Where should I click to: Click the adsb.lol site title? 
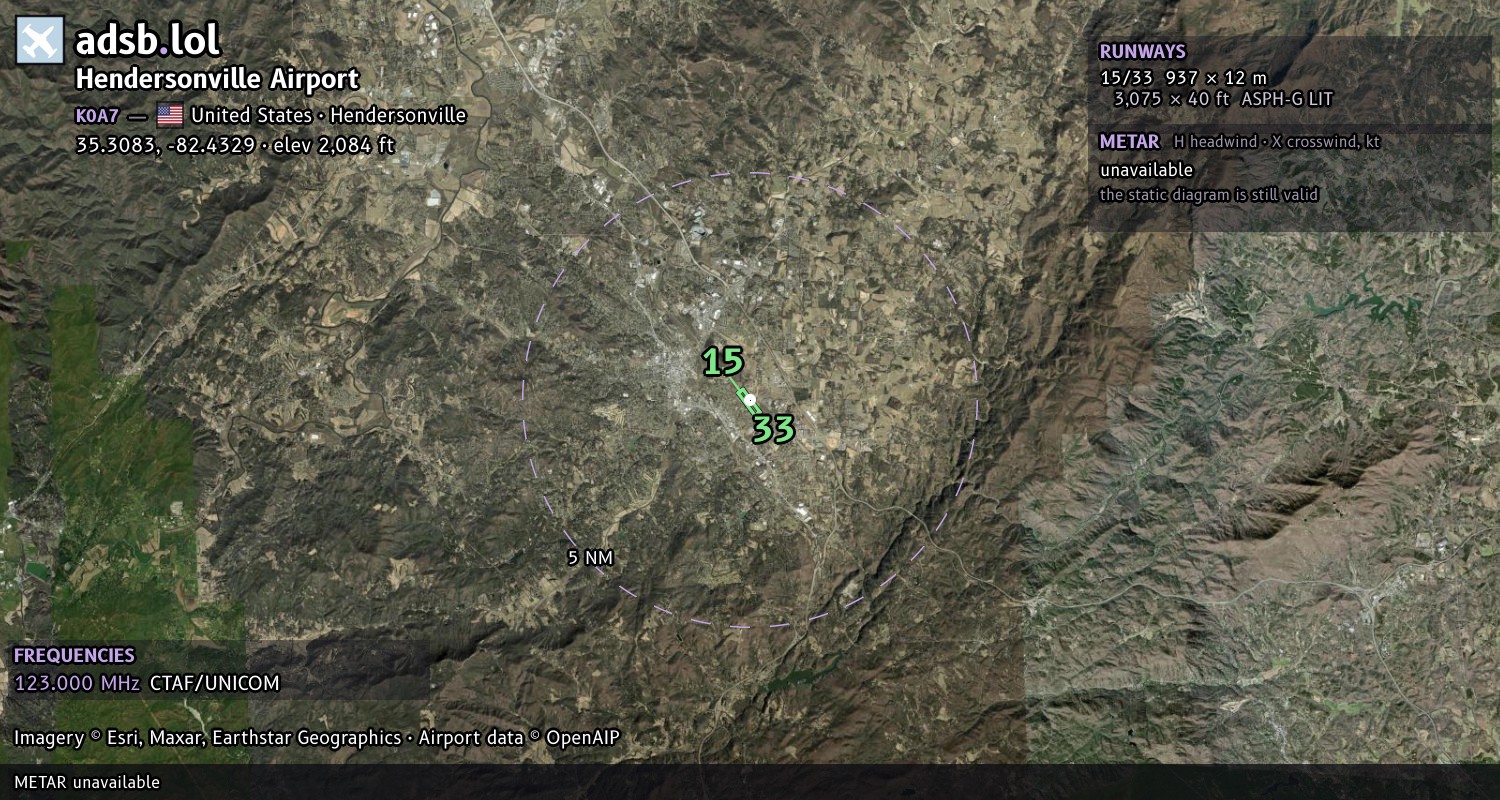148,41
